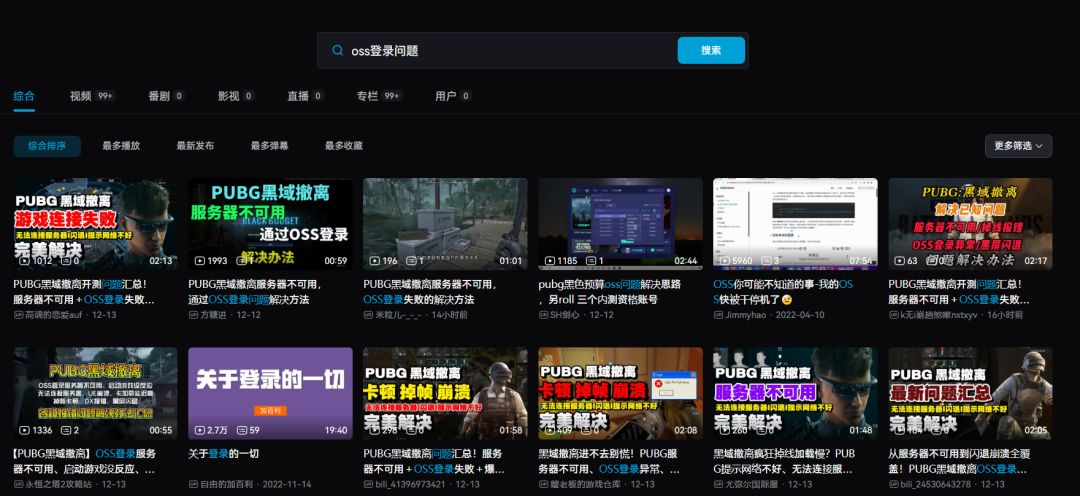Open the 02:05 最新问题汇总 video thumbnail

click(x=970, y=393)
